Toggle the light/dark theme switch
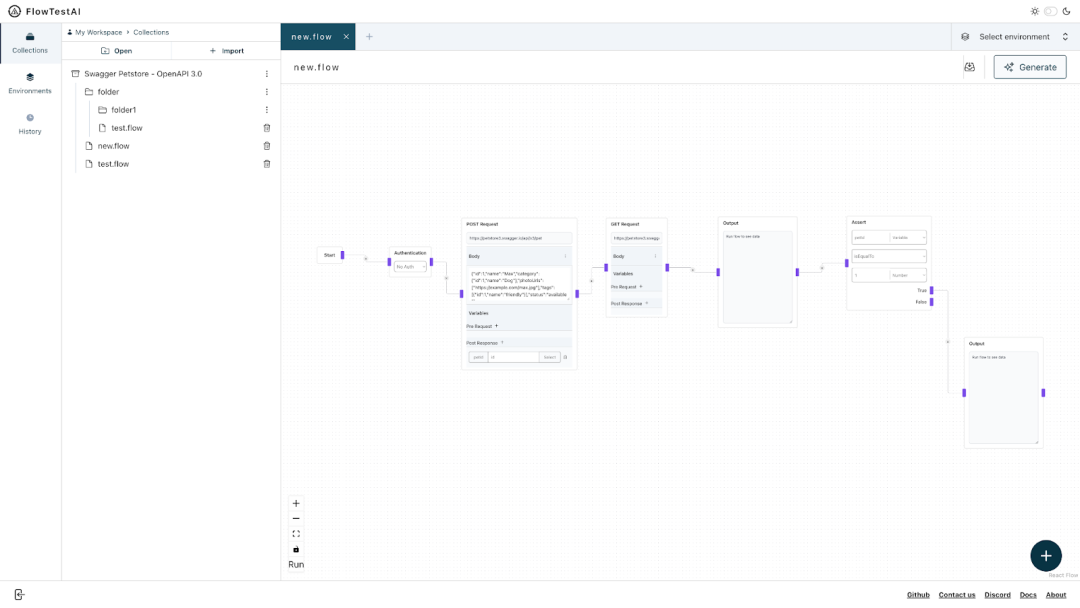 coord(1050,11)
